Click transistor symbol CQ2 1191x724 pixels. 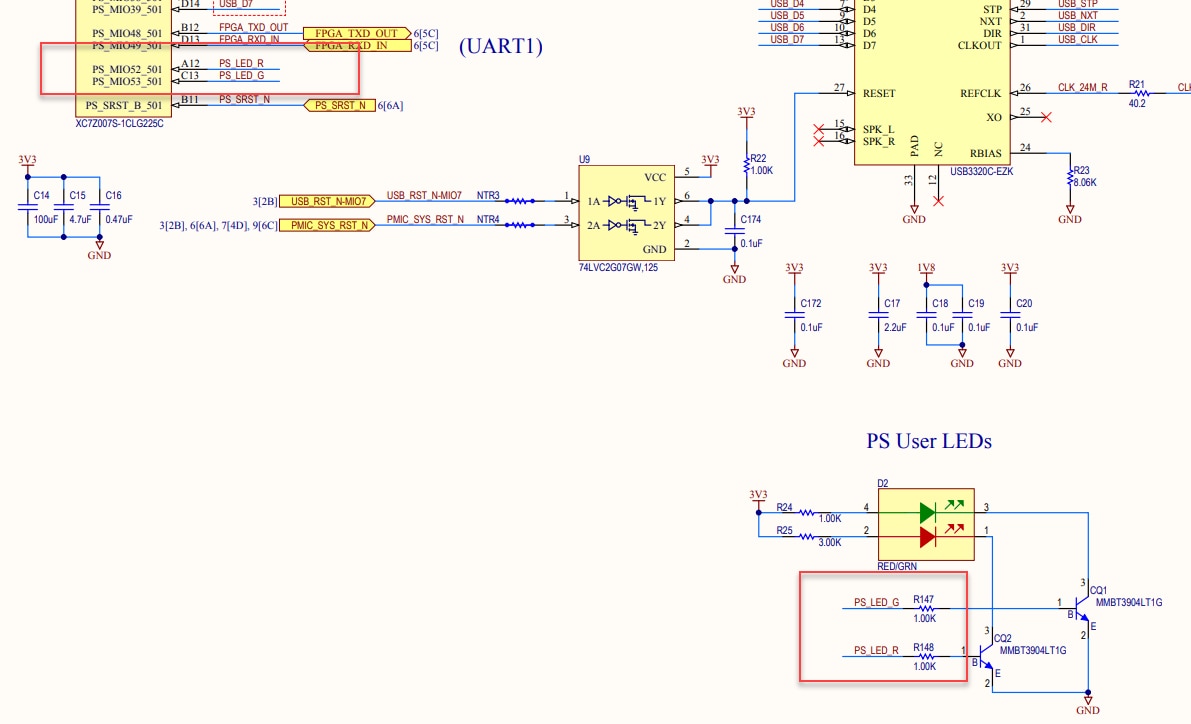point(985,656)
